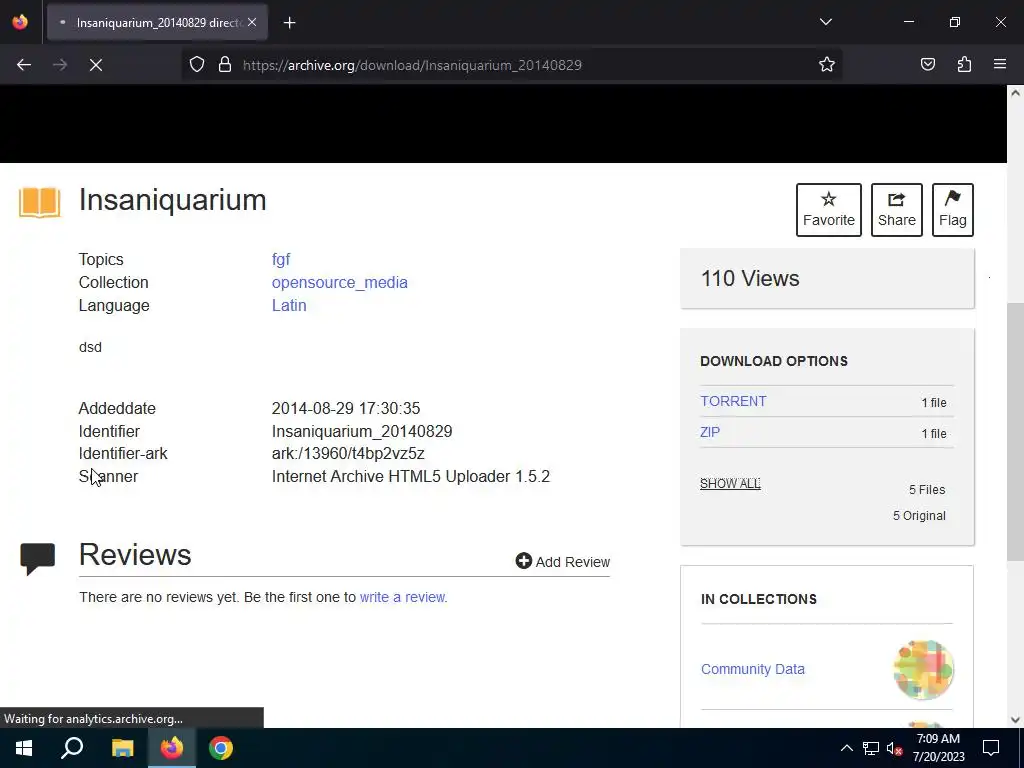Download the TORRENT file option
Screen dimensions: 1024x768
click(733, 401)
